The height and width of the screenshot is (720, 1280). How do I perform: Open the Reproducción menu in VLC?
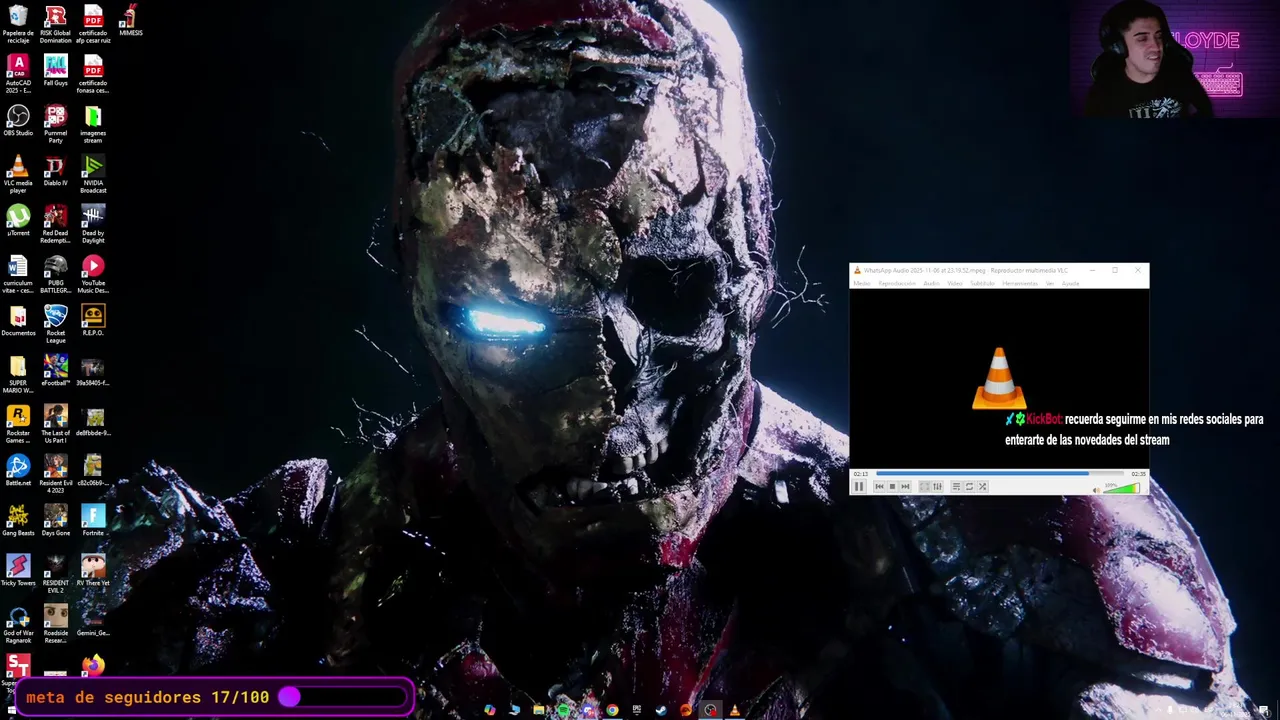pos(897,284)
